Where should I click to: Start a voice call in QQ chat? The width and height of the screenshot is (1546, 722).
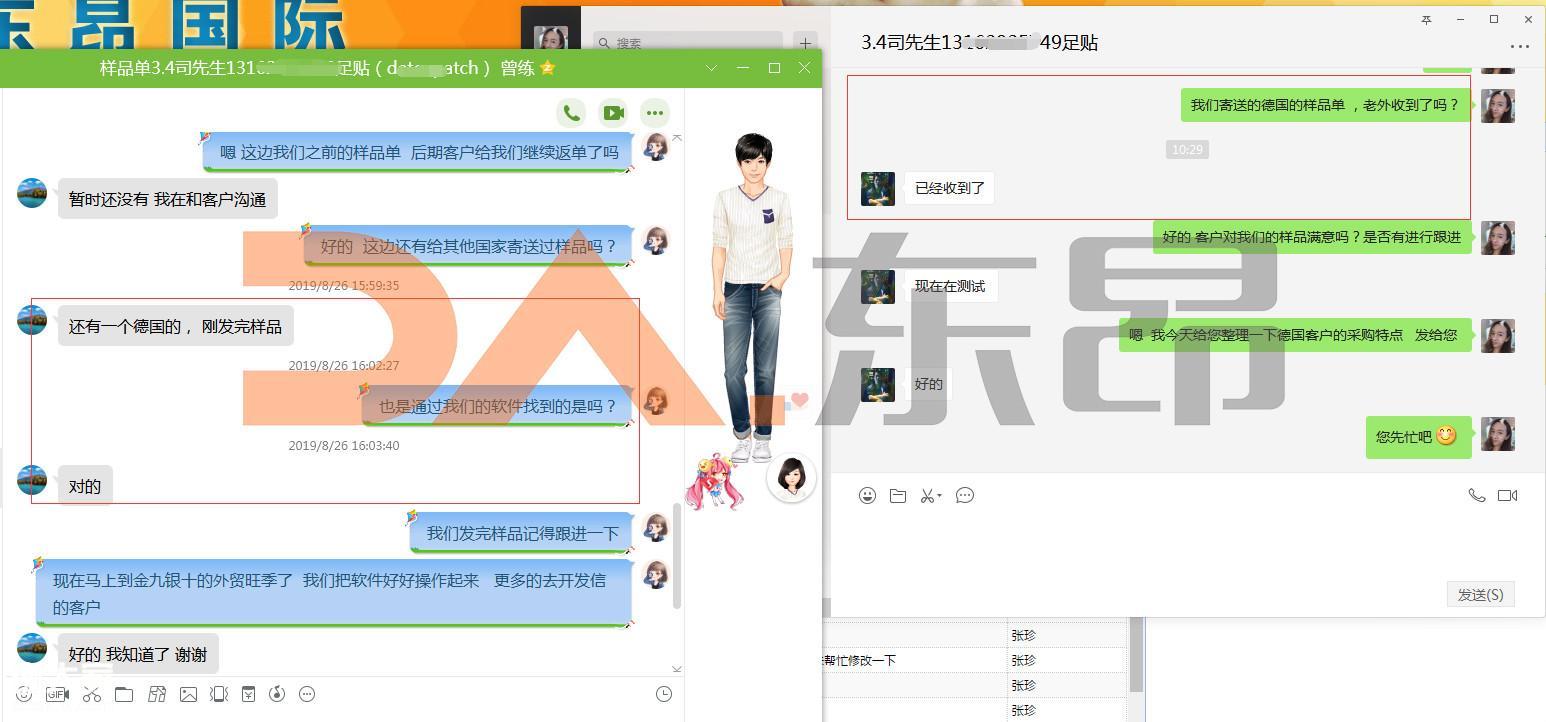click(x=571, y=113)
